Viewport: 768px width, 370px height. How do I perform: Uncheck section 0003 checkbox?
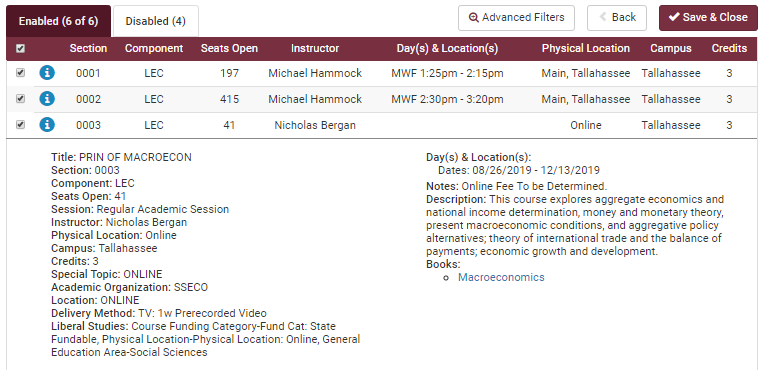(21, 125)
